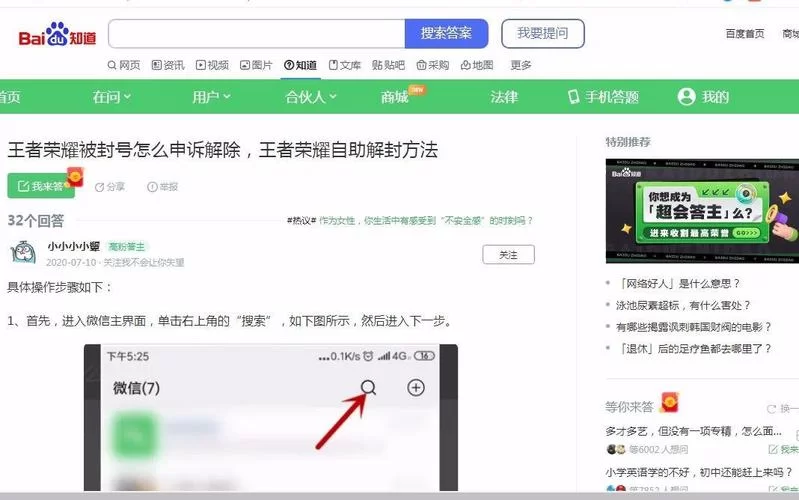Expand the 合伙人 dropdown in green navbar
The height and width of the screenshot is (500, 799).
pyautogui.click(x=310, y=97)
